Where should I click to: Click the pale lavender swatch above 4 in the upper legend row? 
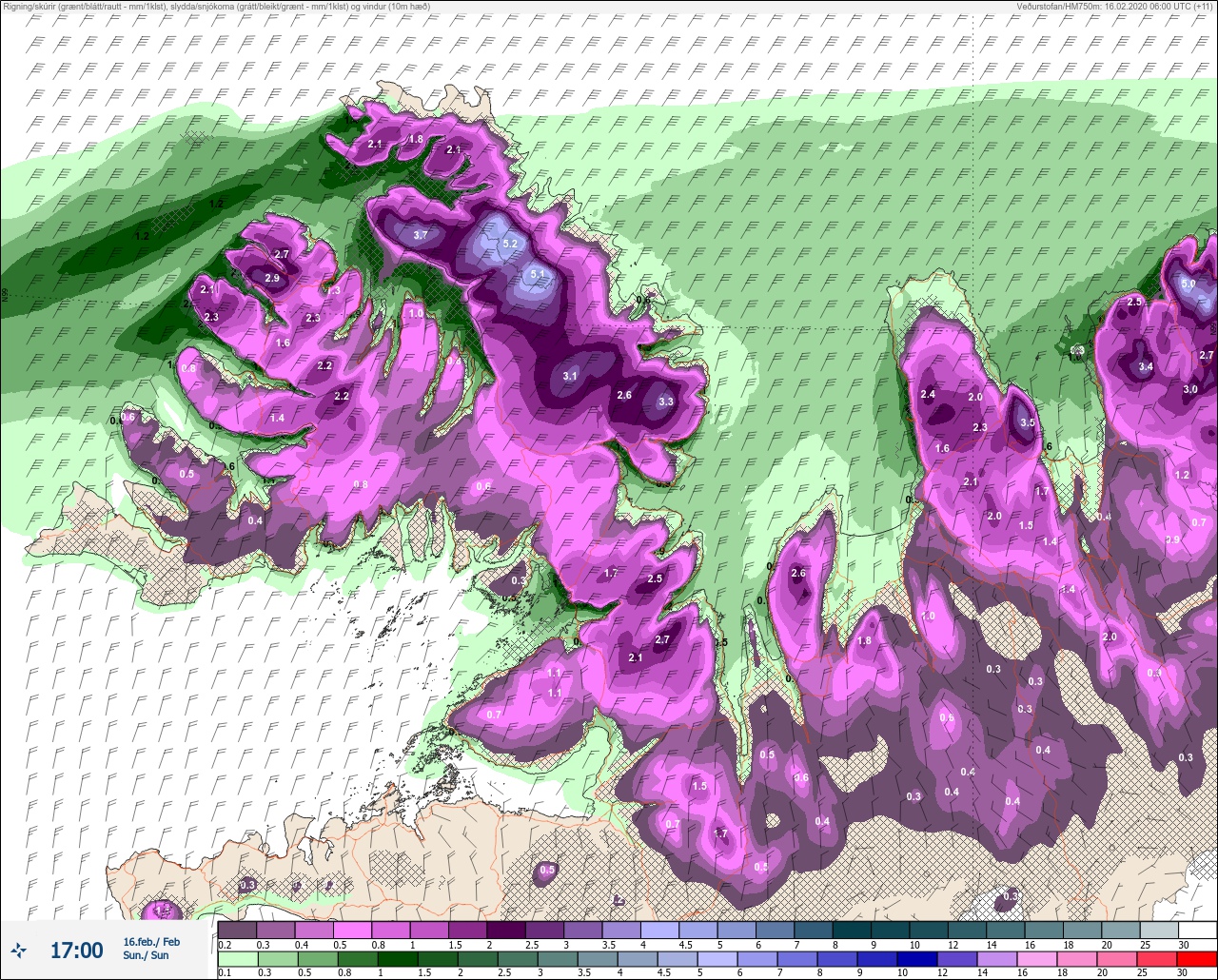659,930
